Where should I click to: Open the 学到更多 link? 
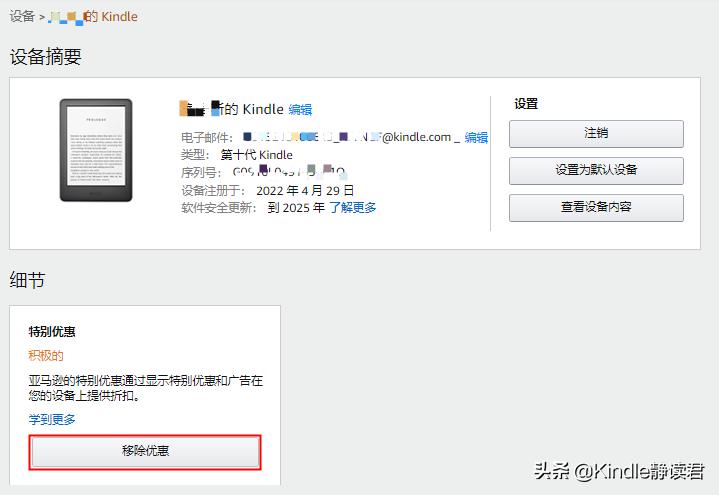(x=52, y=419)
